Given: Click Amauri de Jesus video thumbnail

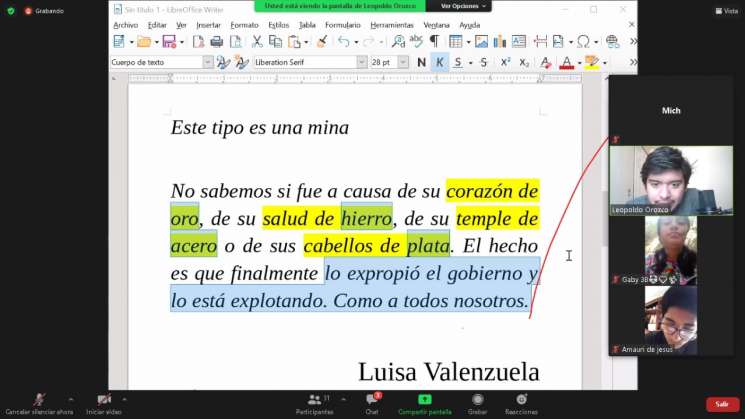Looking at the screenshot, I should tap(671, 320).
